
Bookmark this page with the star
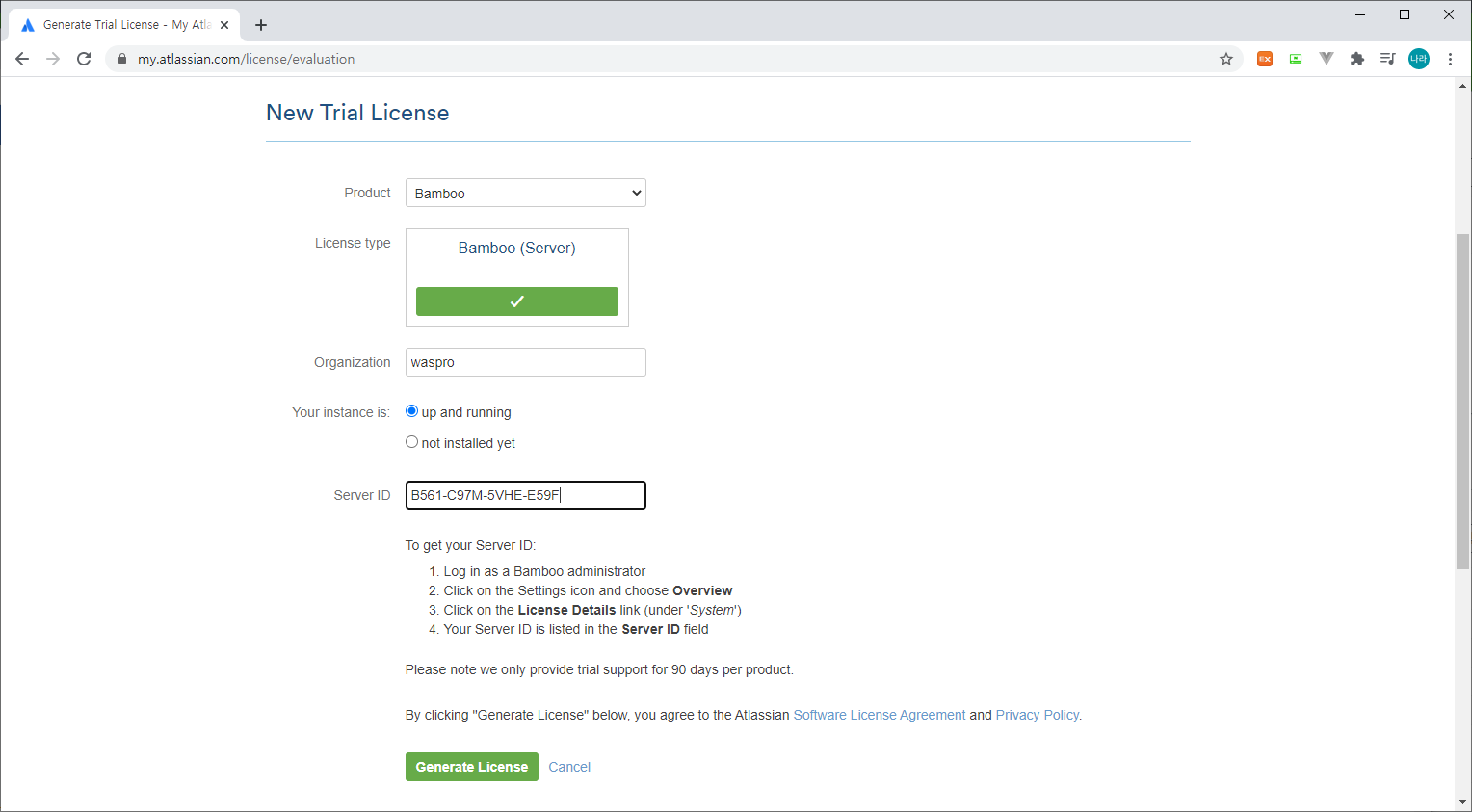coord(1226,59)
